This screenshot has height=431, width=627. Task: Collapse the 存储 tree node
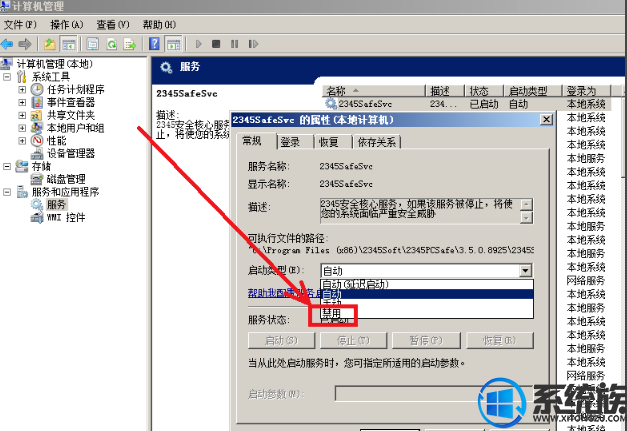click(7, 166)
